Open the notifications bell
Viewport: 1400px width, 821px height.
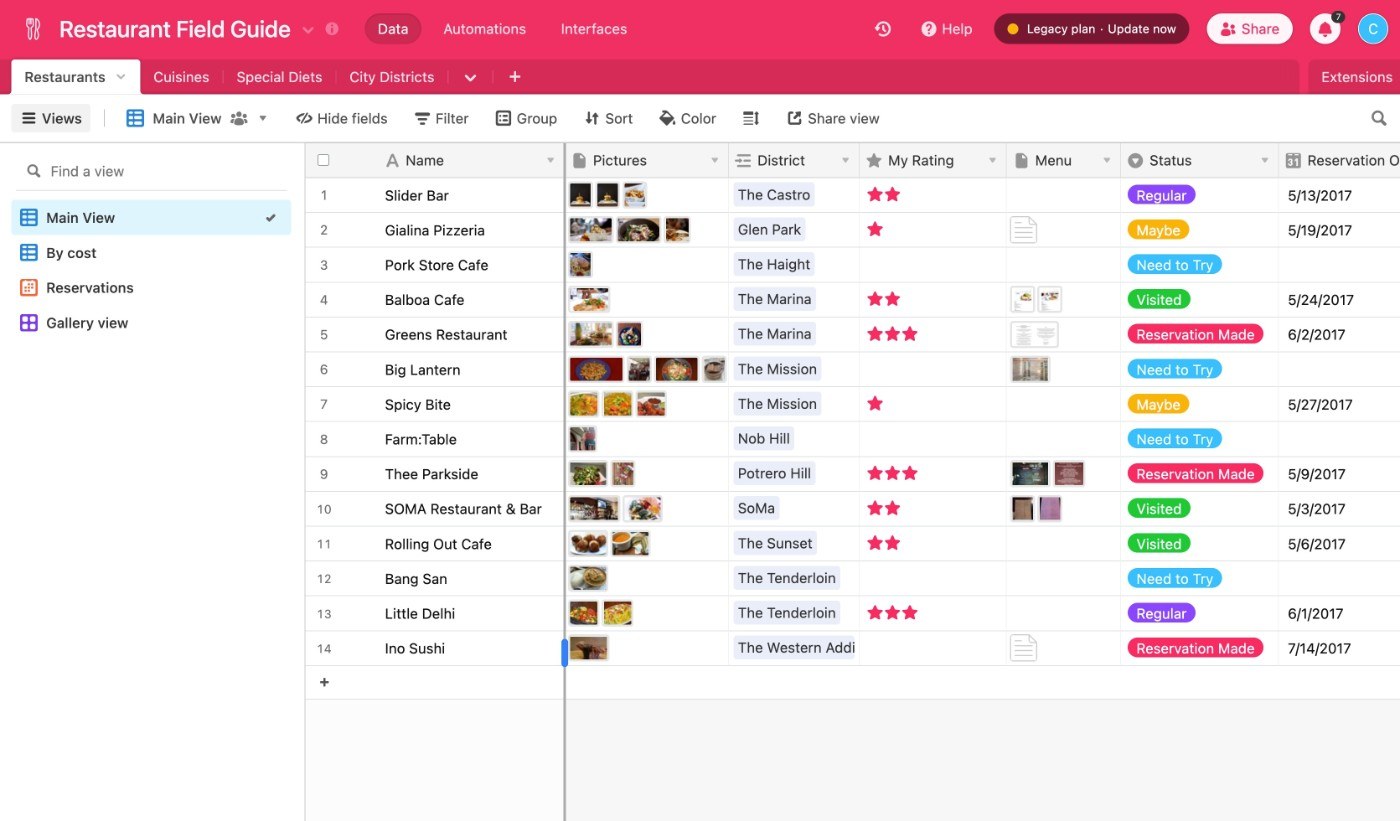click(x=1325, y=29)
